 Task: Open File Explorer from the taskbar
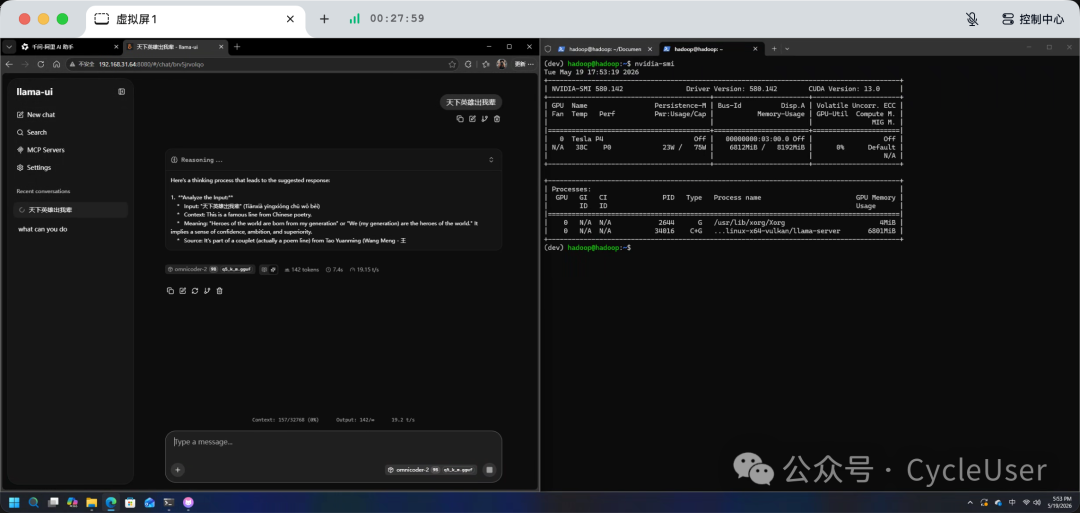click(x=91, y=503)
